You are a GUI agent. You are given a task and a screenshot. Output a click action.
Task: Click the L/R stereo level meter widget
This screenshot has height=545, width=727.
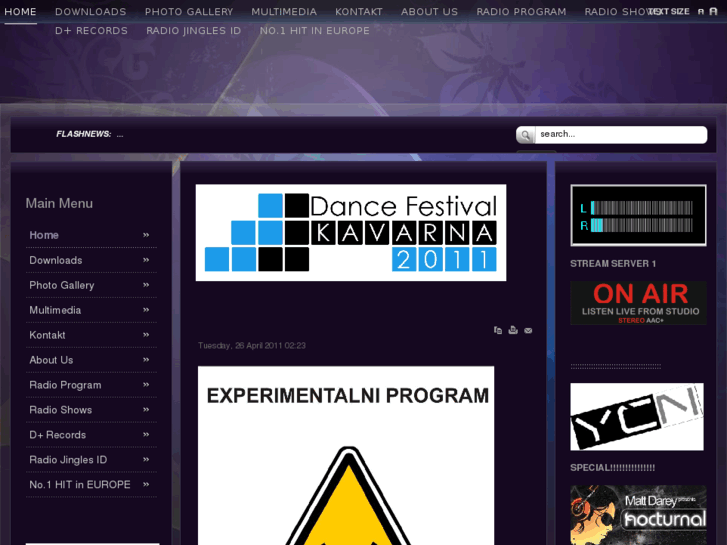[x=638, y=215]
